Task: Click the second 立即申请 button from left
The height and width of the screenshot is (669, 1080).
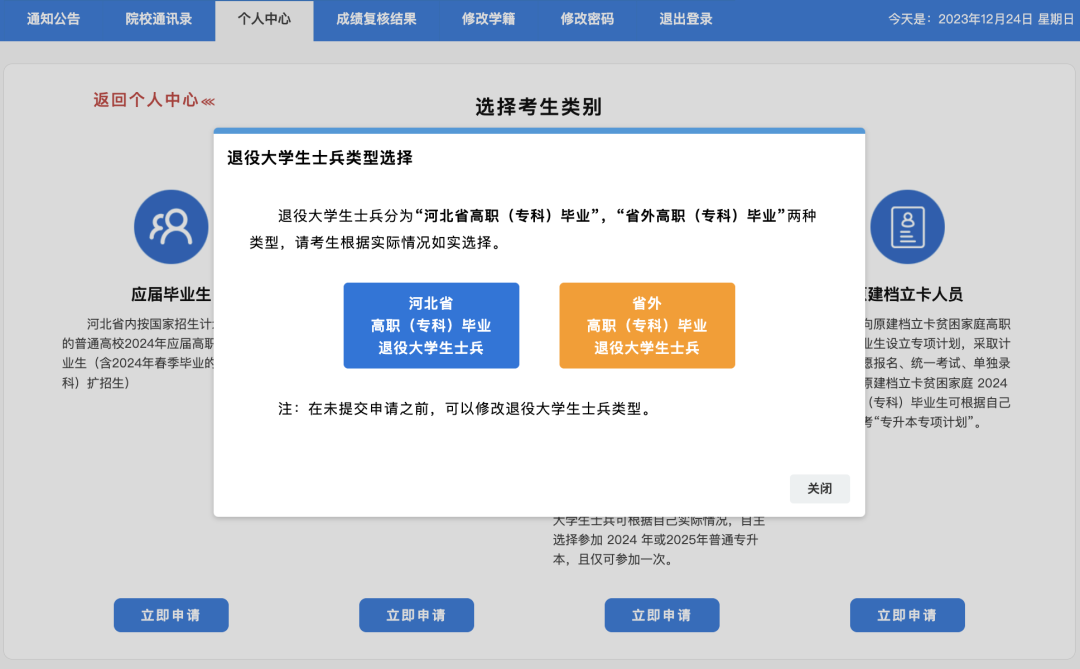Action: pos(416,615)
